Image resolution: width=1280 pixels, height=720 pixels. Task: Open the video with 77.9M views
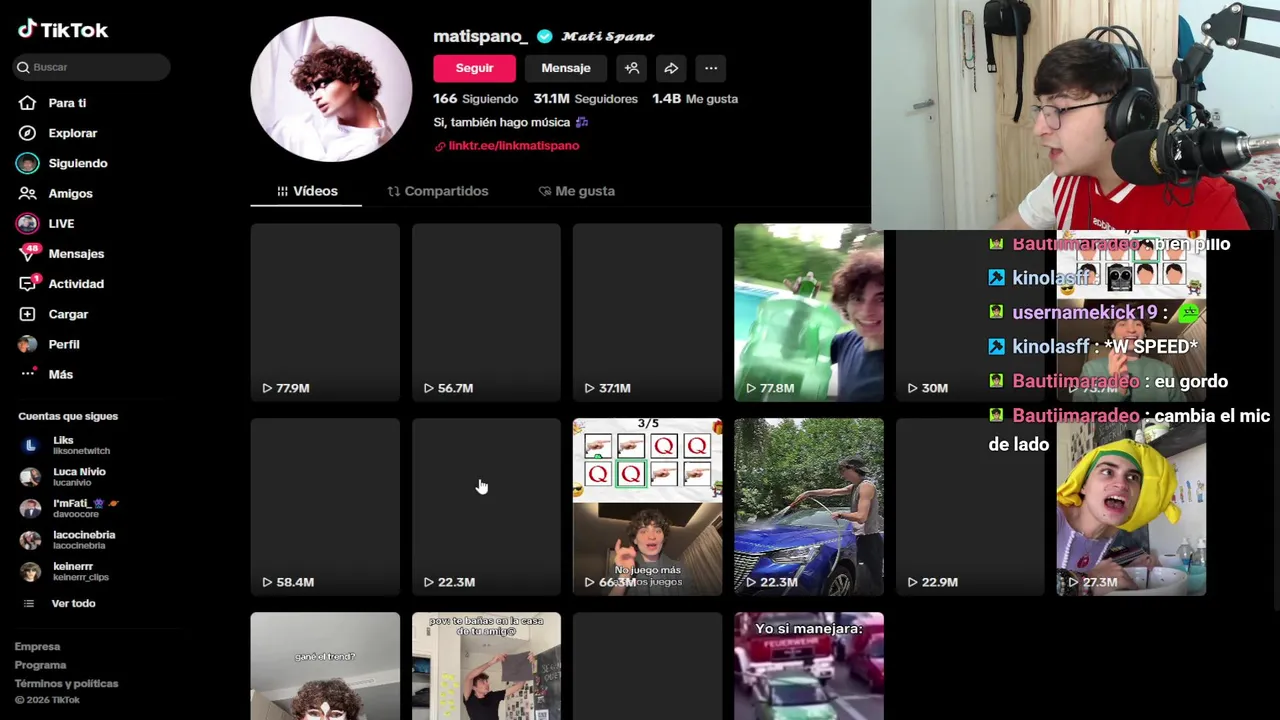point(325,312)
